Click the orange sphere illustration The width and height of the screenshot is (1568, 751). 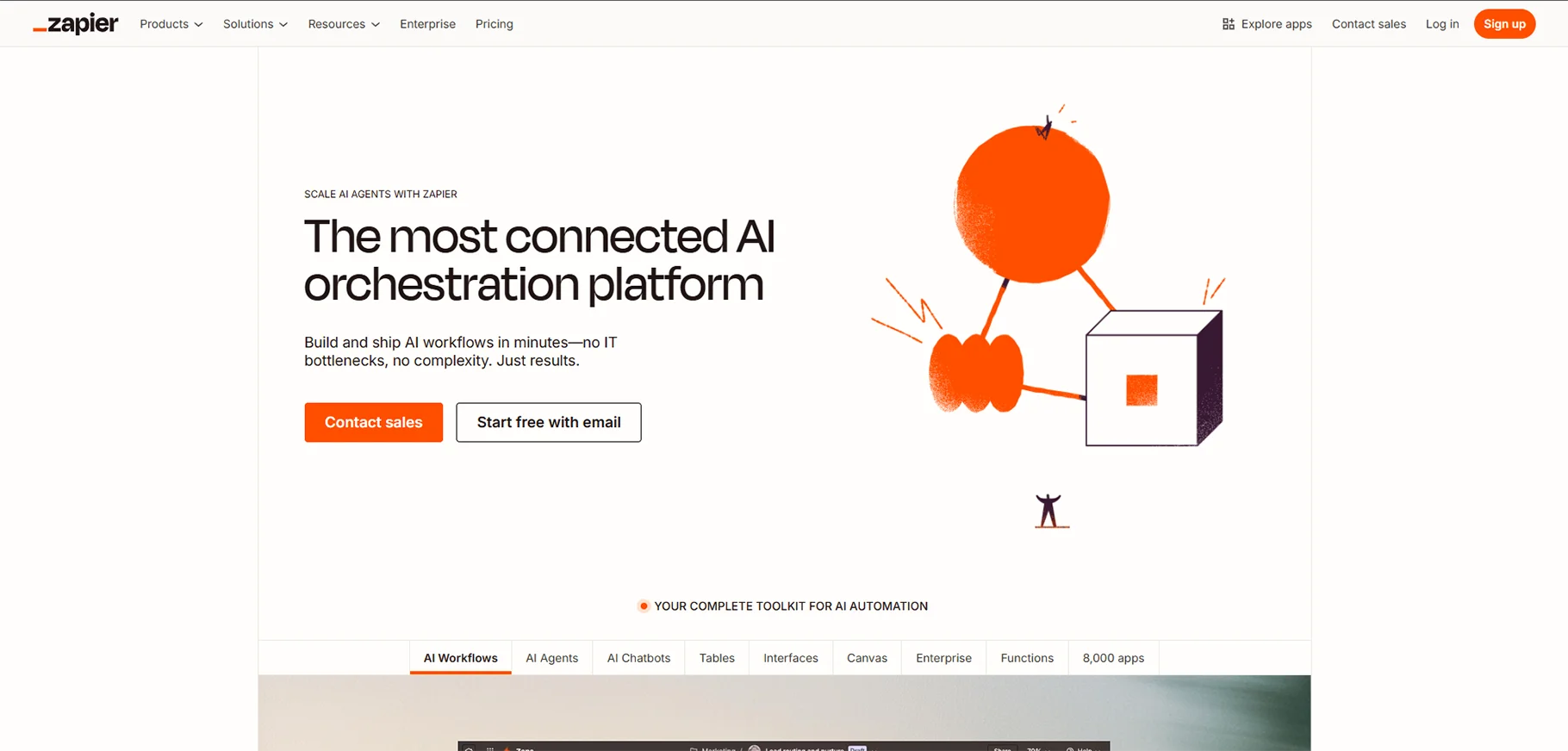[x=1032, y=204]
